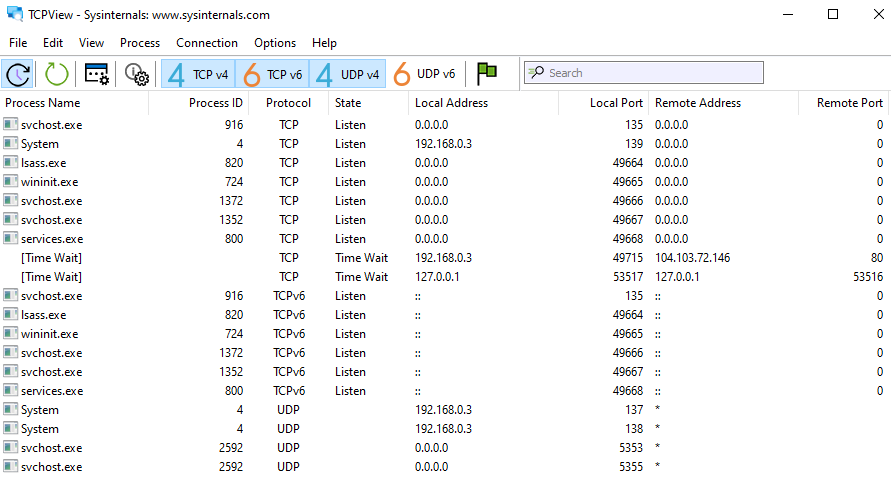891x477 pixels.
Task: Sort by State column header
Action: click(368, 103)
